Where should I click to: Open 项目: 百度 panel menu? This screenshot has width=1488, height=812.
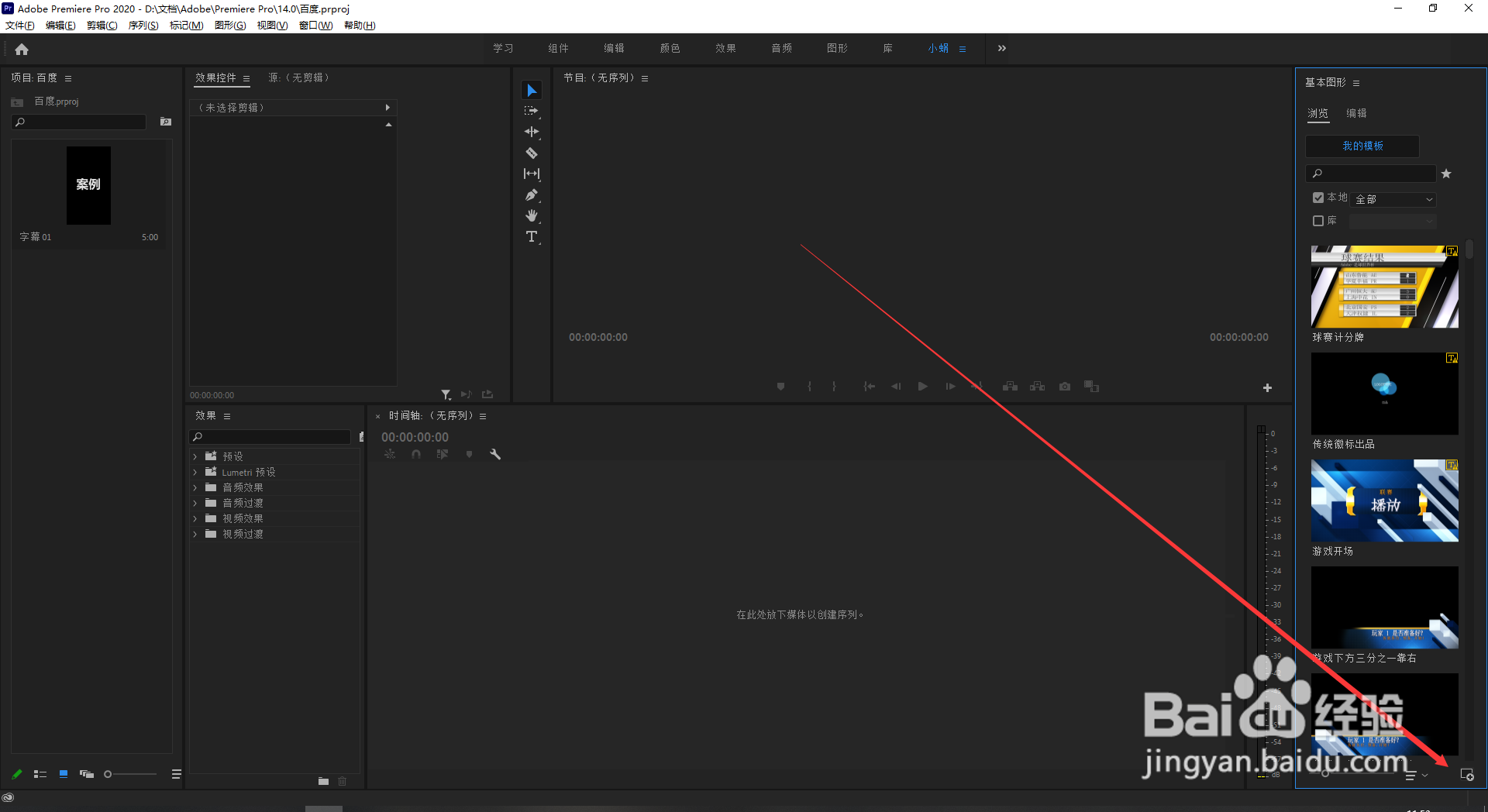tap(68, 78)
